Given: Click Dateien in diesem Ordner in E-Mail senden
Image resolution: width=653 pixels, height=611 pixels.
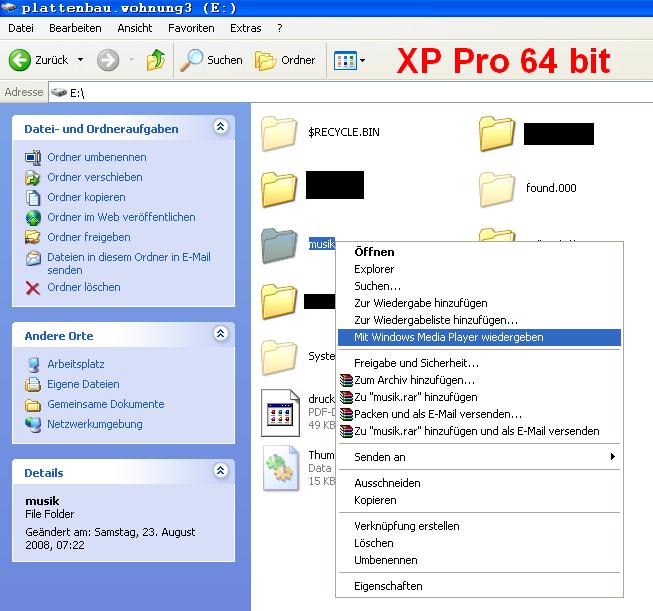Looking at the screenshot, I should coord(129,263).
